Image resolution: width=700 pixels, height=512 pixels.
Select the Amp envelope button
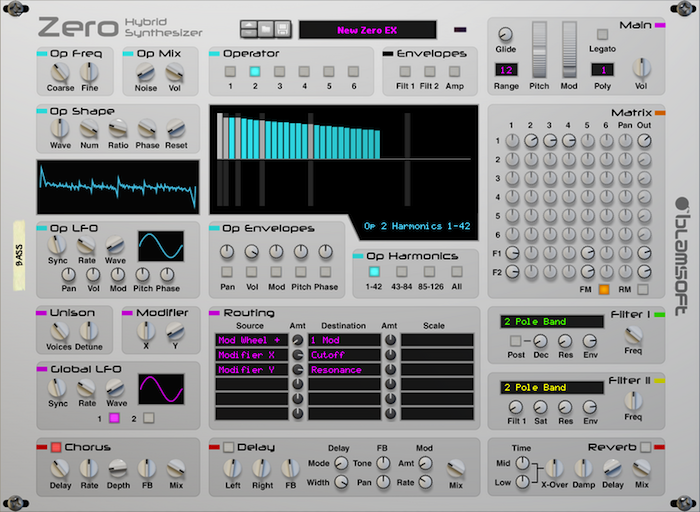click(454, 71)
